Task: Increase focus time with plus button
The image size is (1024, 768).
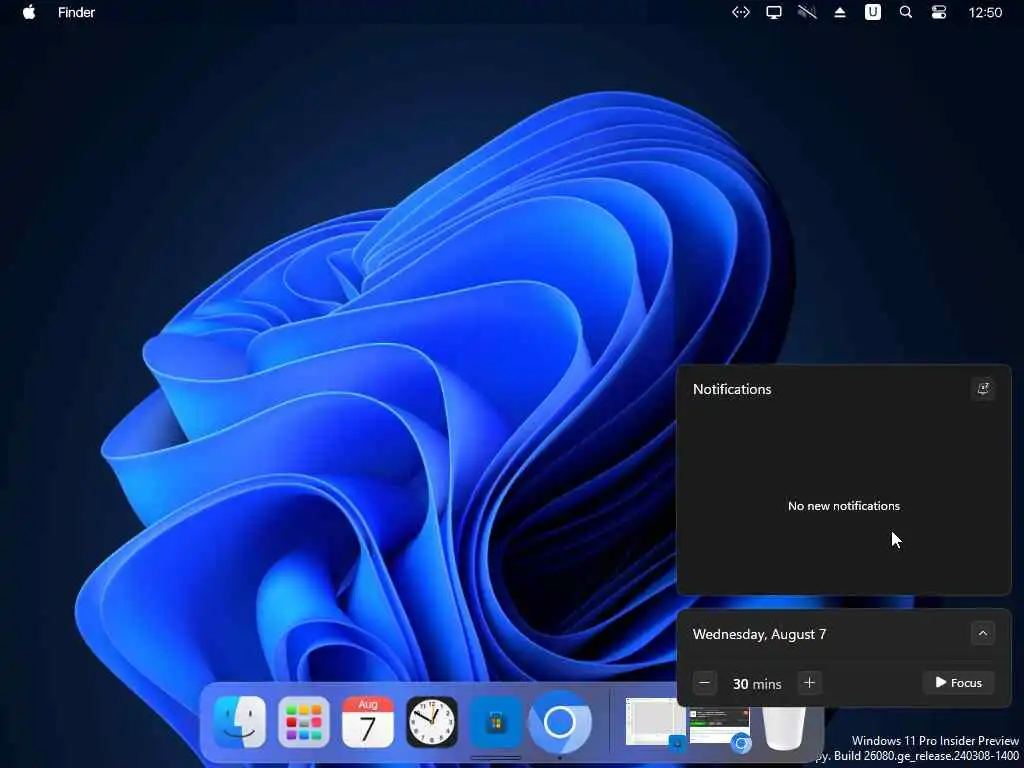Action: [x=809, y=683]
